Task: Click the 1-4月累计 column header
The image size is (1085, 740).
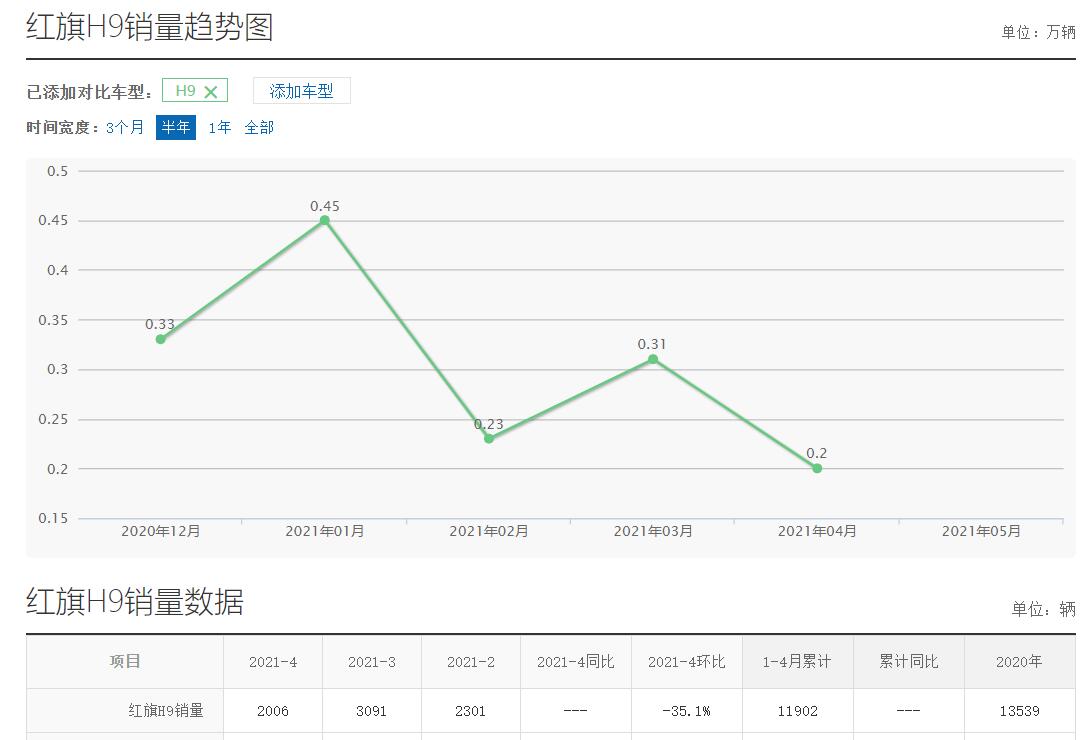Action: [797, 662]
